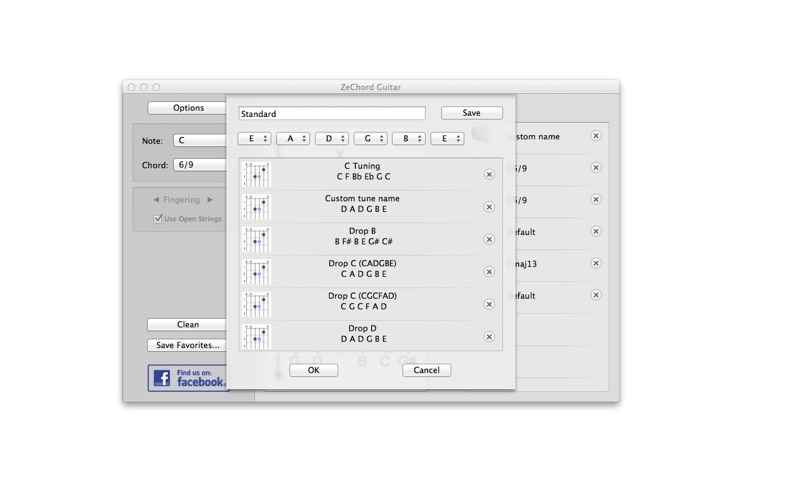Click the maj13 favorite text in main window
The height and width of the screenshot is (500, 800).
[x=524, y=264]
